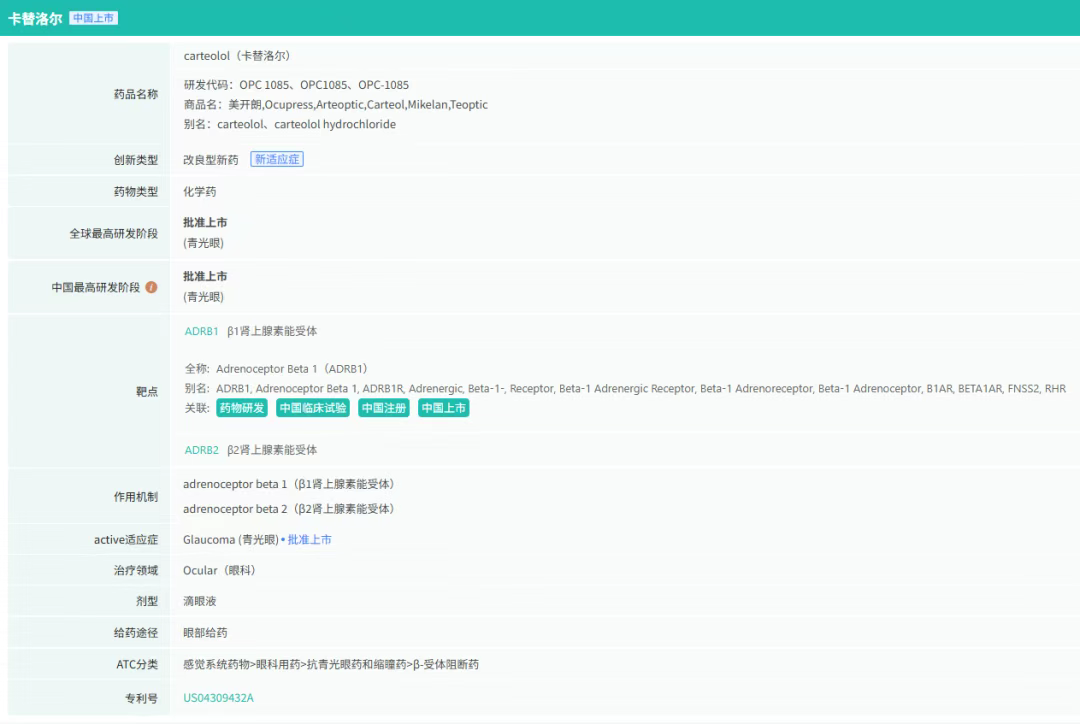Click the 中国临床试验 related button
The height and width of the screenshot is (724, 1080).
coord(313,408)
